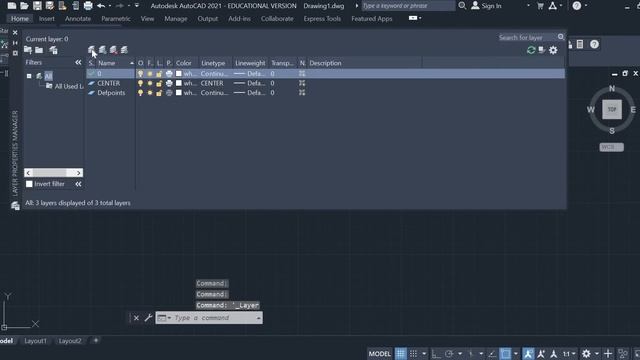
Task: Toggle layer 0 on/off light bulb
Action: 140,73
